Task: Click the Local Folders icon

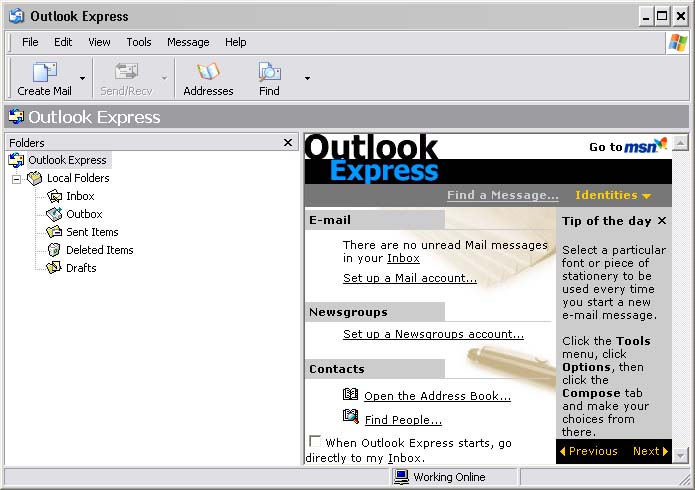Action: coord(35,178)
